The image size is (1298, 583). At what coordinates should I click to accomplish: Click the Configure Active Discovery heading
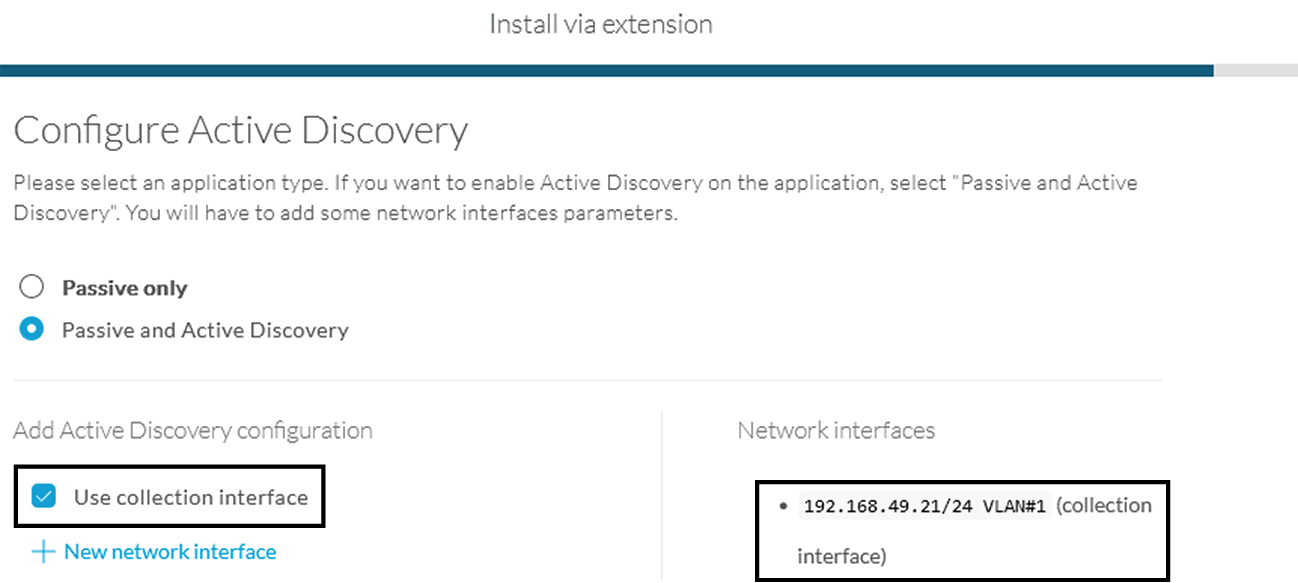240,130
